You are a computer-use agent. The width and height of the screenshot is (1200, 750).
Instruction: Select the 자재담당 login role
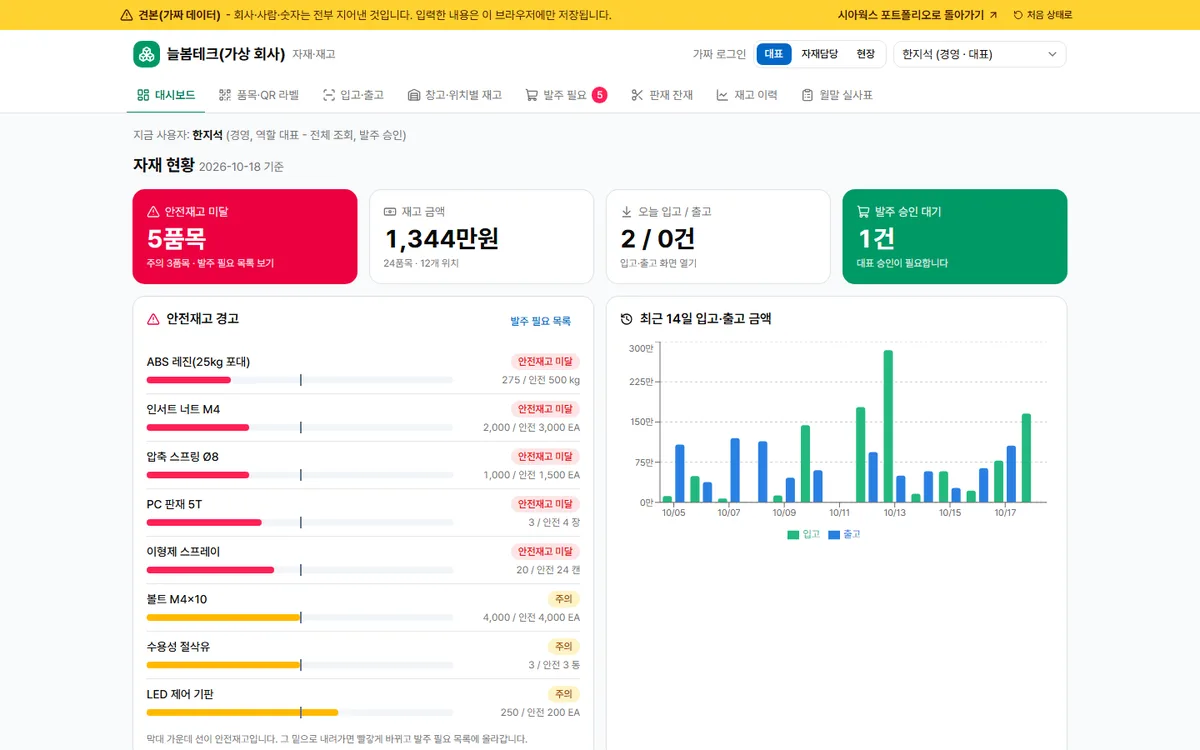tap(819, 54)
